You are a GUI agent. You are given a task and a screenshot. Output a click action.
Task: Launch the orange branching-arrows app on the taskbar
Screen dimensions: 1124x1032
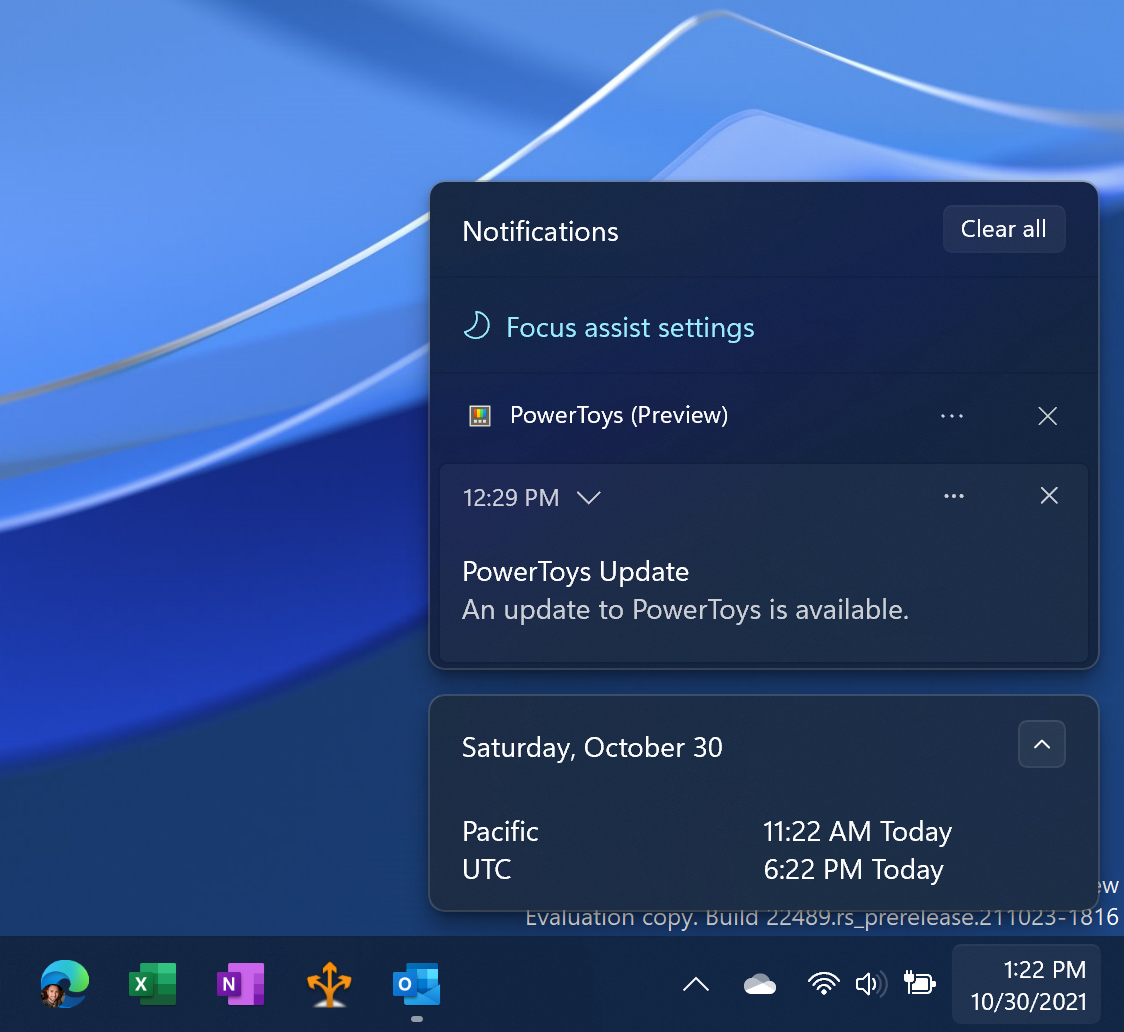point(328,984)
